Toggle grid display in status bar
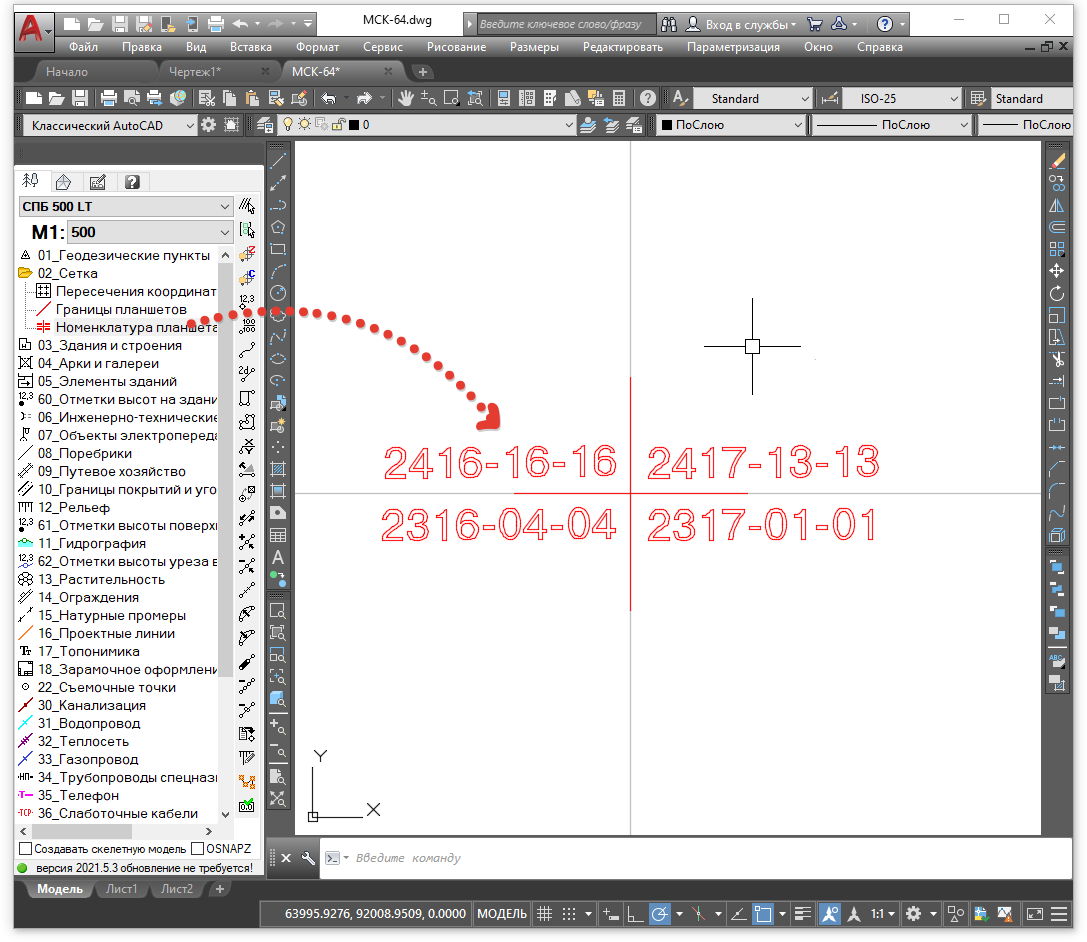Image resolution: width=1087 pixels, height=942 pixels. click(x=544, y=913)
